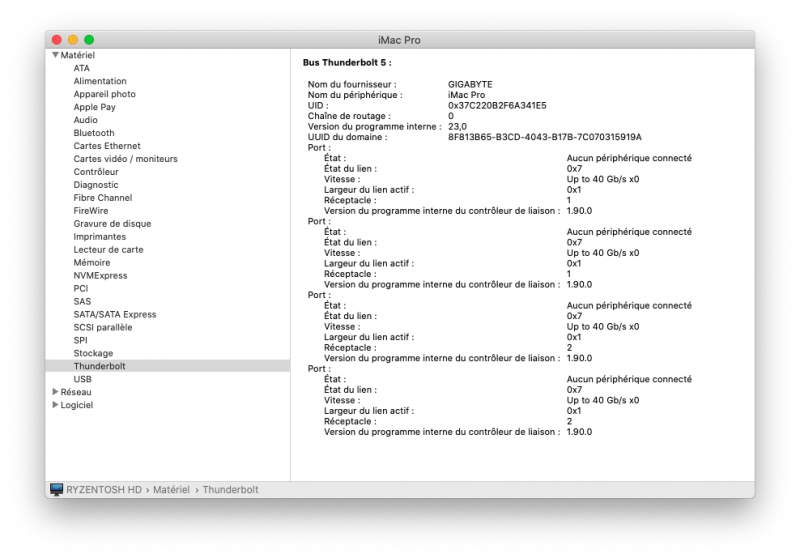
Task: Select ATA in the sidebar
Action: pyautogui.click(x=82, y=68)
